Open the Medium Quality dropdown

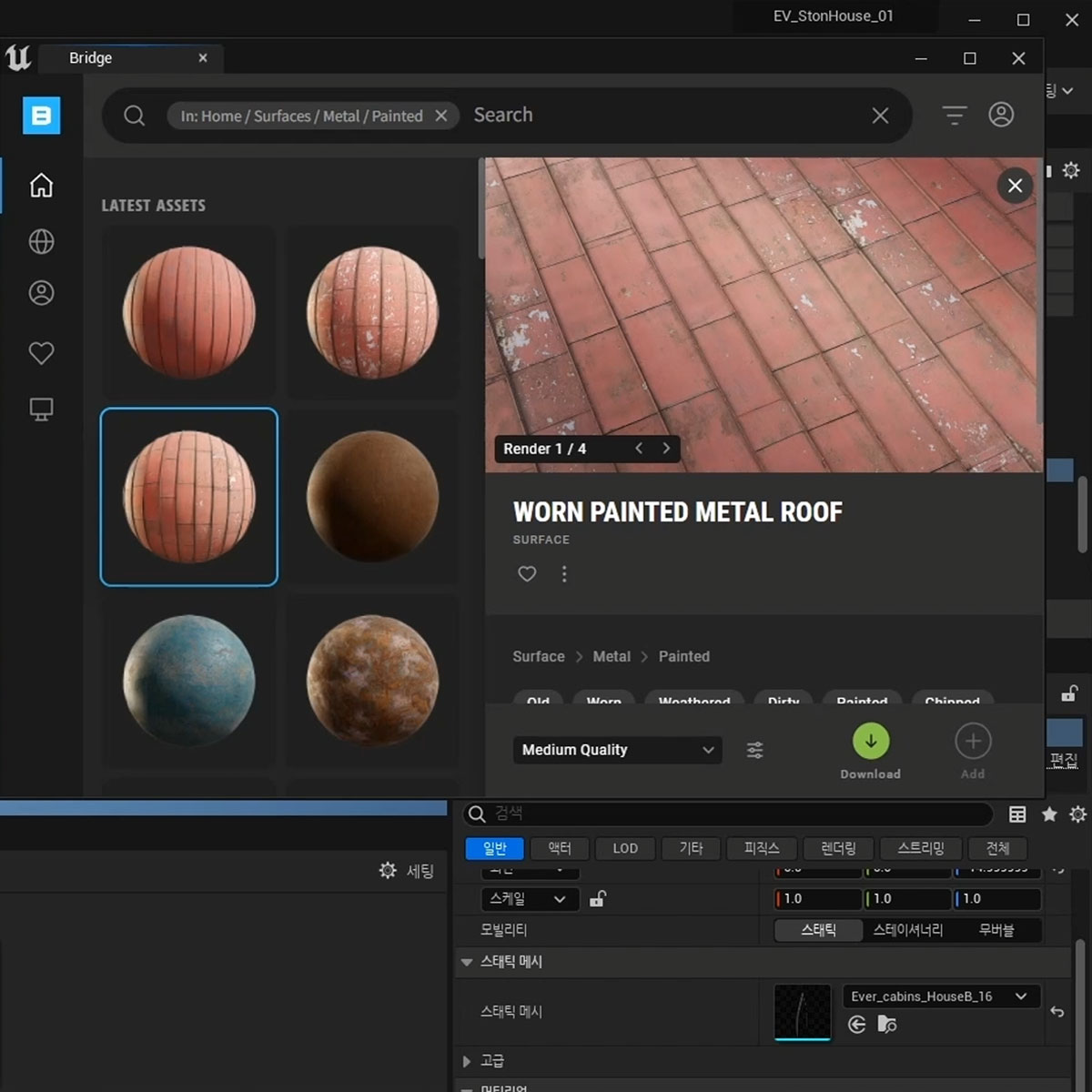617,750
